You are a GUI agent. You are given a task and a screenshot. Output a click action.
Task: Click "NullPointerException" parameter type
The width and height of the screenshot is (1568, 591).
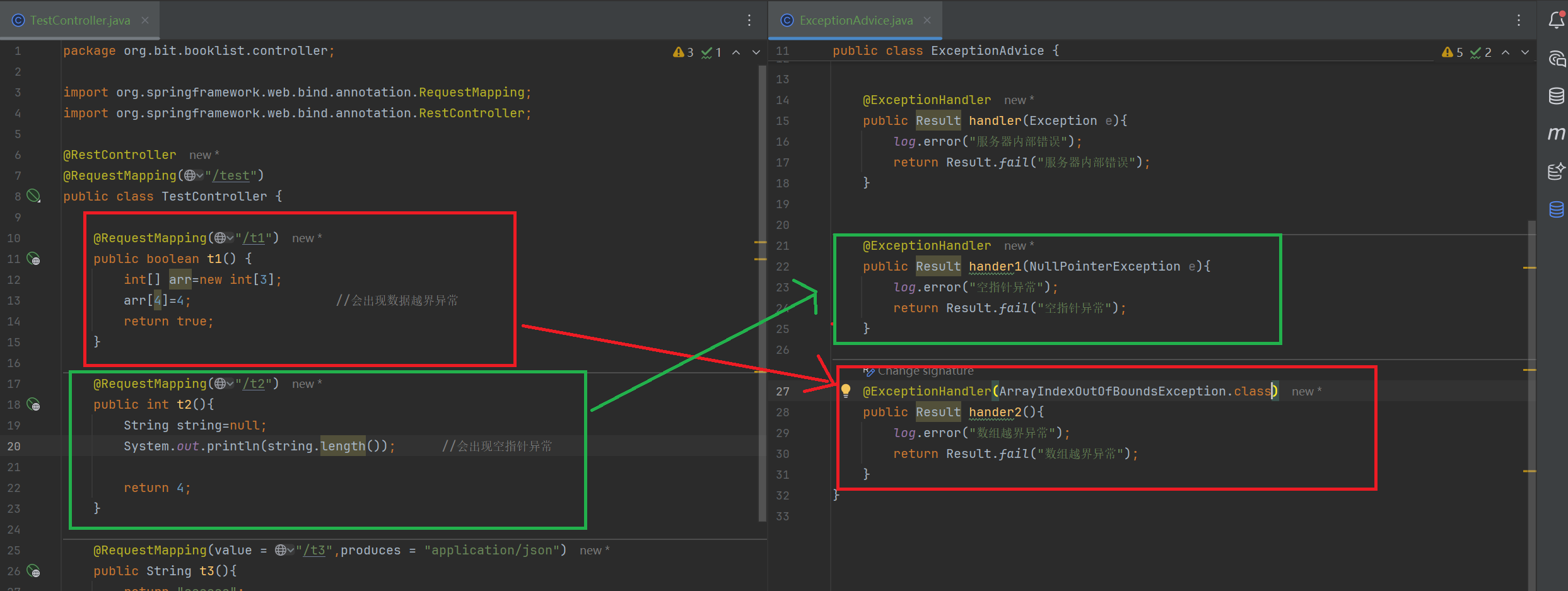pos(1104,266)
